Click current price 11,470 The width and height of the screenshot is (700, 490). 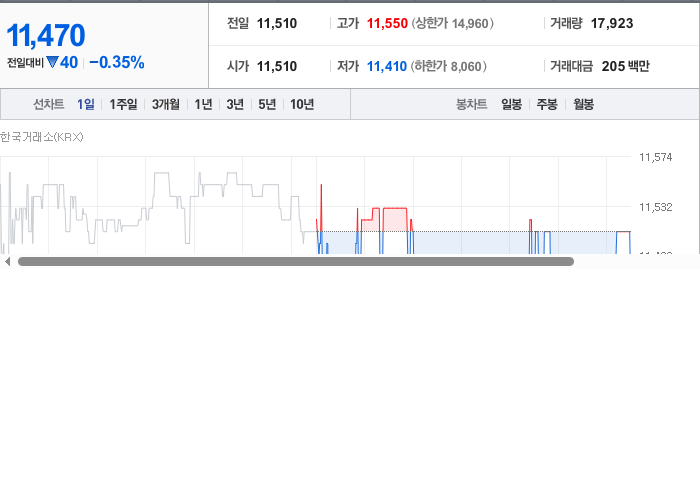pyautogui.click(x=46, y=35)
